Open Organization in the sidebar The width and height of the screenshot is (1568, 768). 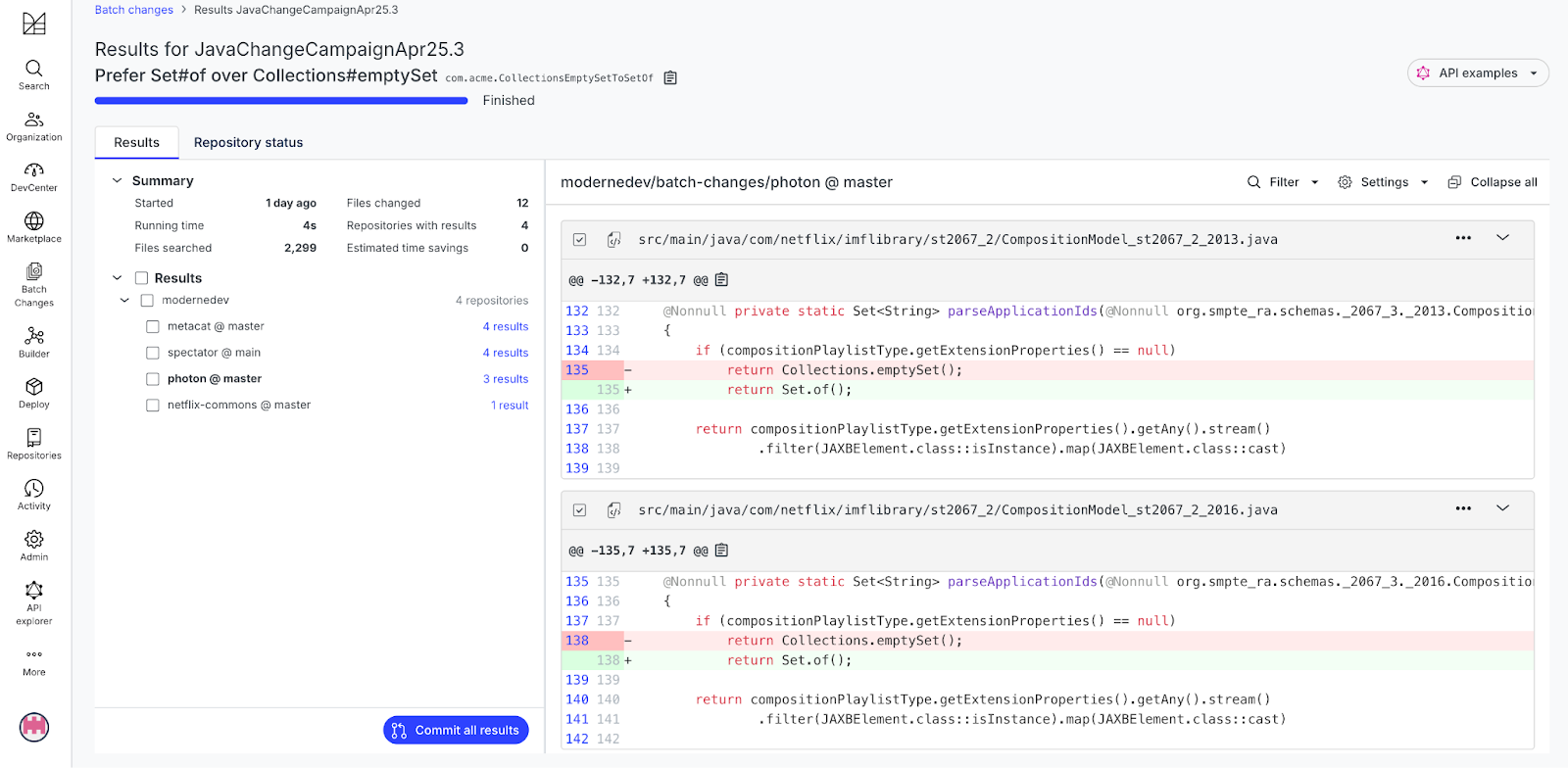point(34,125)
